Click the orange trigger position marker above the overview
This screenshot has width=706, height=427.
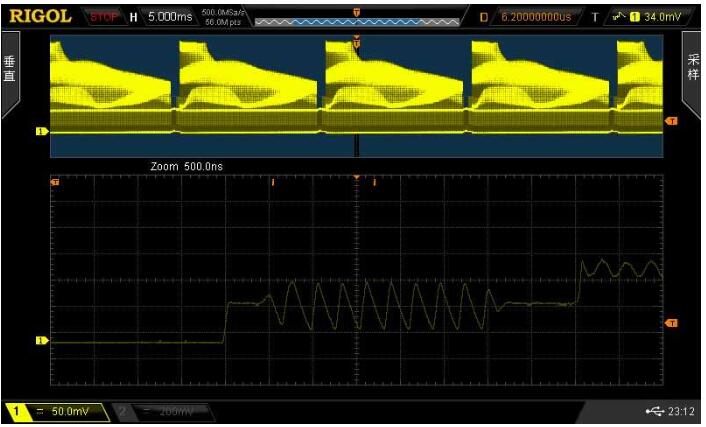[x=356, y=41]
